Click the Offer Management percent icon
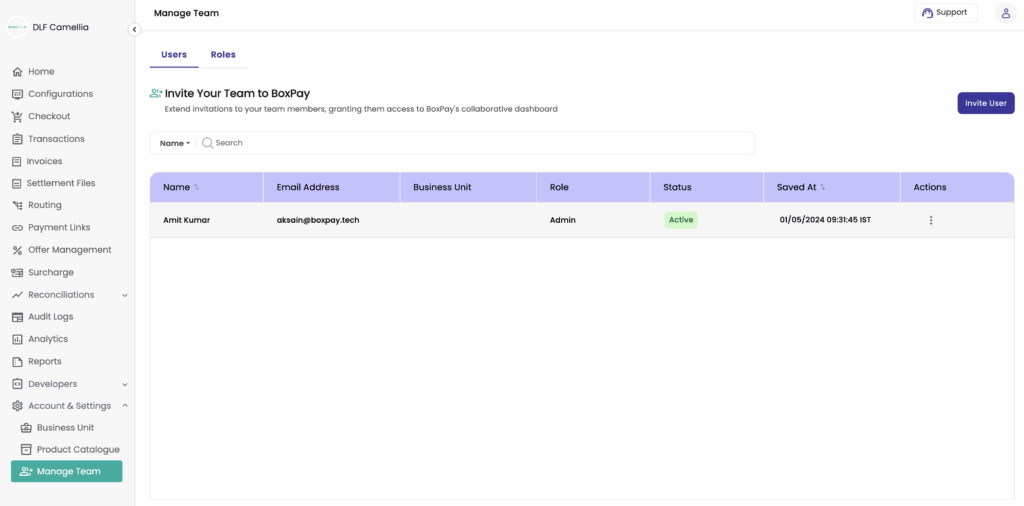The image size is (1024, 506). point(18,250)
